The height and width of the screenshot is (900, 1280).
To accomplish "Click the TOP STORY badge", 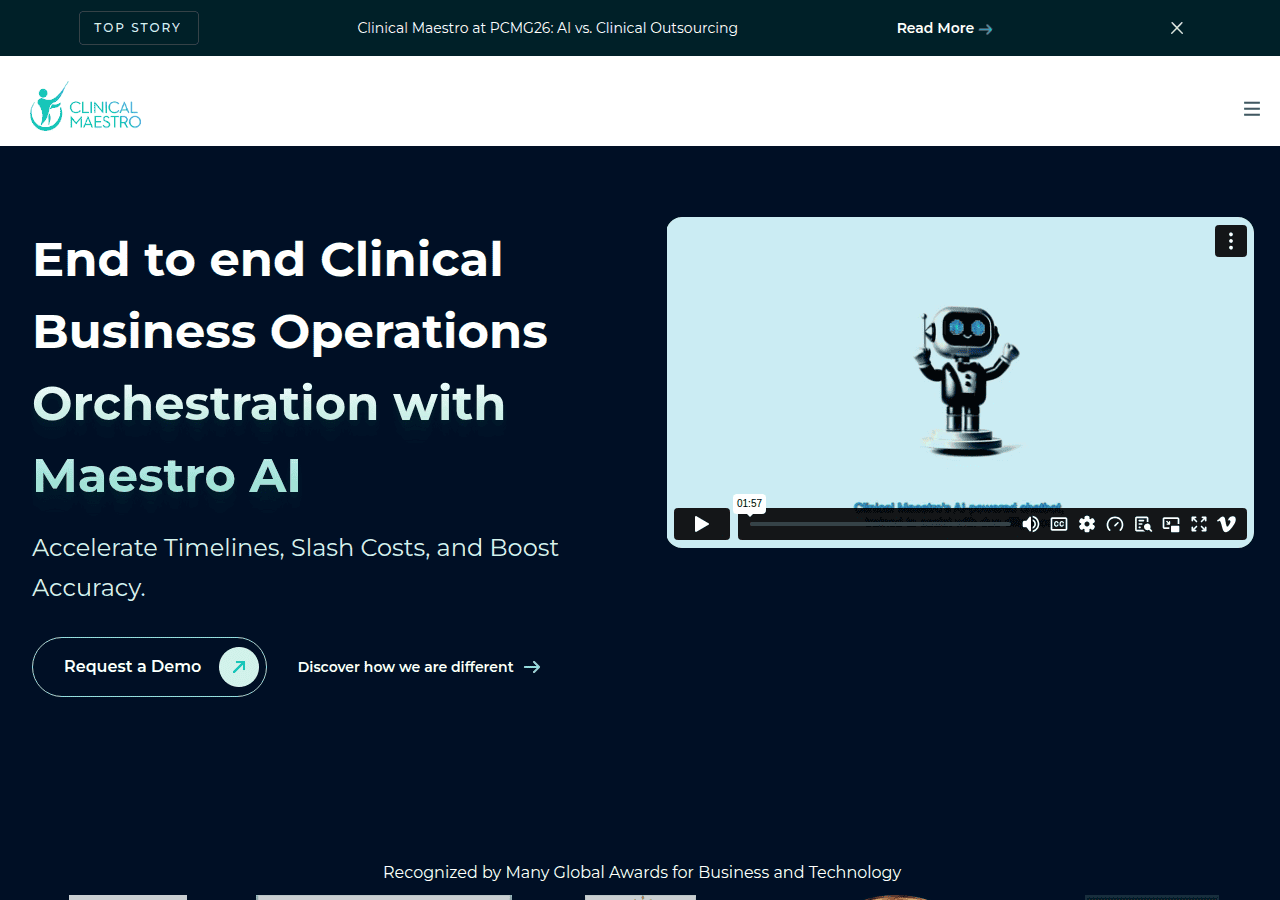I will click(x=139, y=28).
